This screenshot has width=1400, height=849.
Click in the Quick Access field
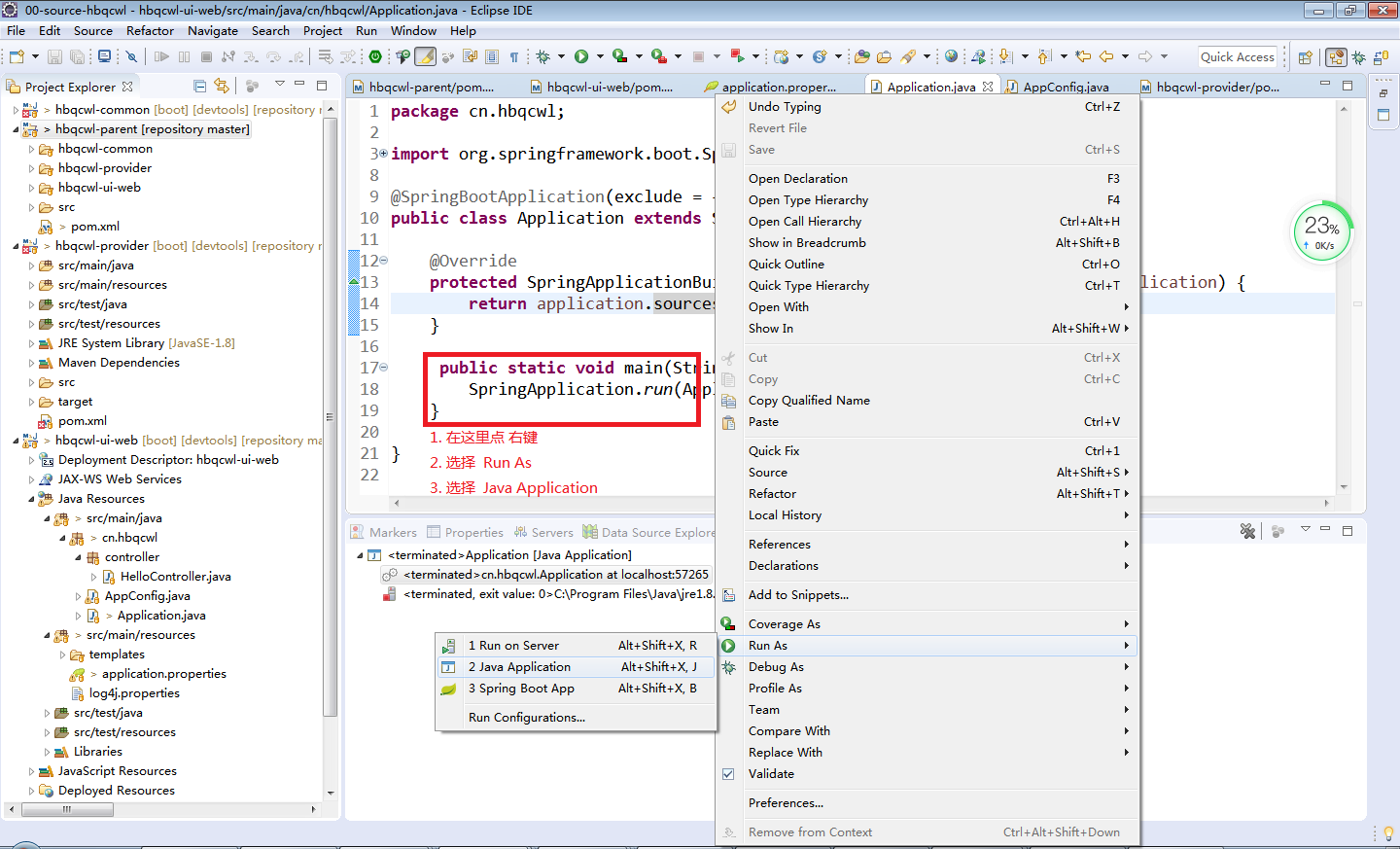(1237, 56)
